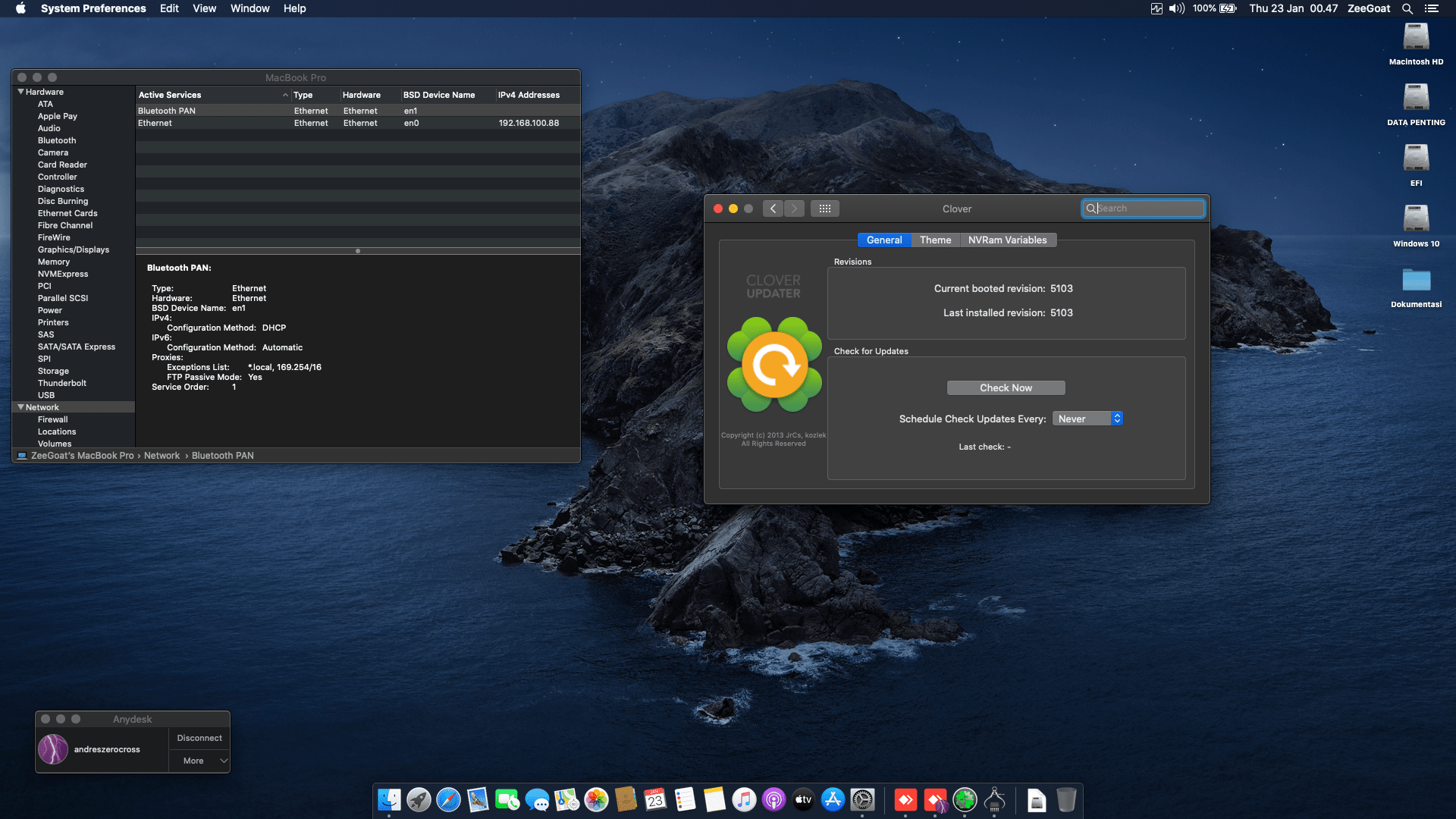1456x819 pixels.
Task: Open Finder from the Dock
Action: coord(389,799)
